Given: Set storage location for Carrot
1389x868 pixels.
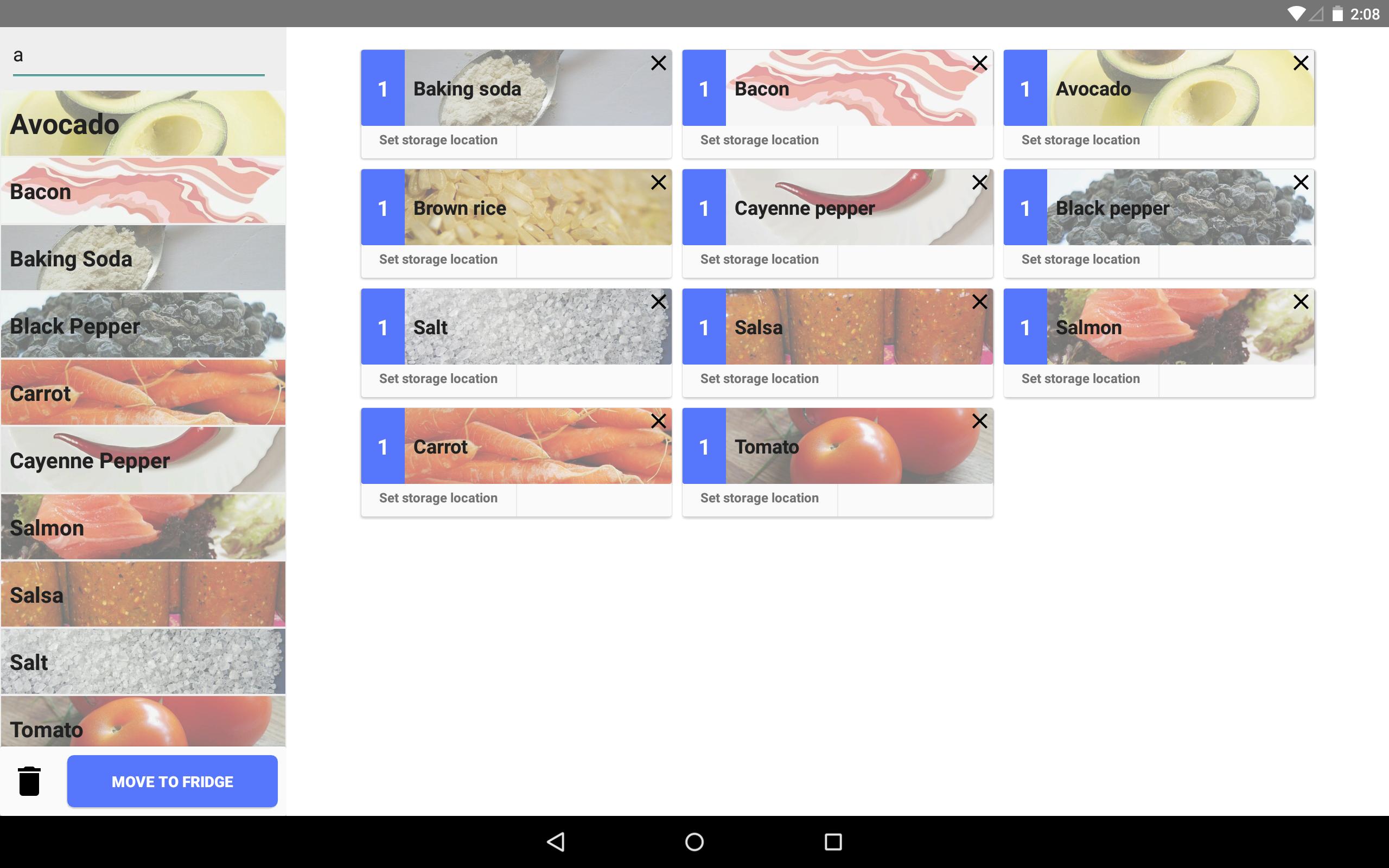Looking at the screenshot, I should pyautogui.click(x=438, y=499).
